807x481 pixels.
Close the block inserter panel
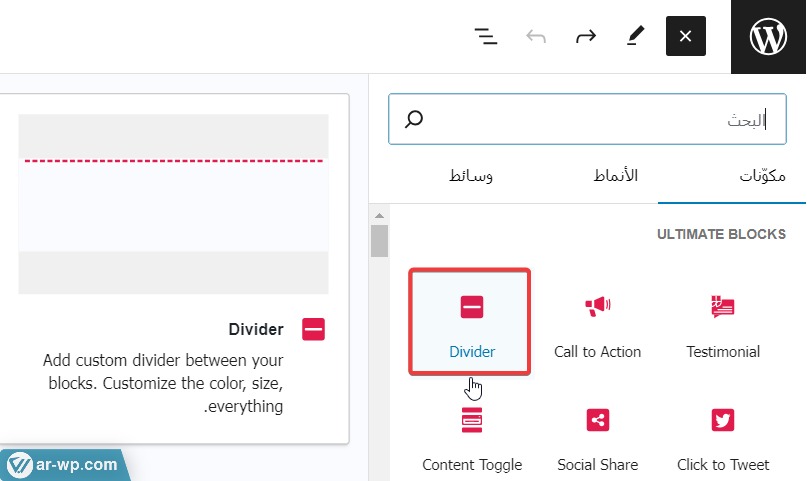[x=685, y=37]
